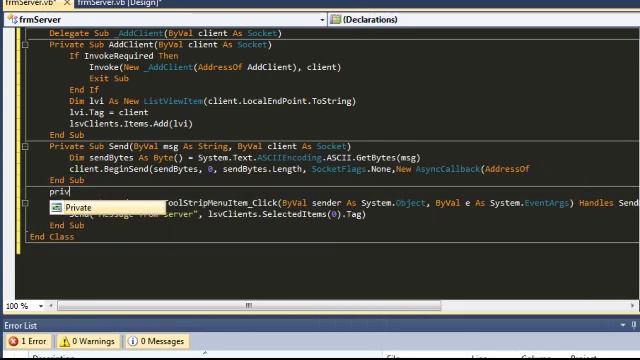Open the Error List window options dropdown
The image size is (640, 360).
point(623,325)
